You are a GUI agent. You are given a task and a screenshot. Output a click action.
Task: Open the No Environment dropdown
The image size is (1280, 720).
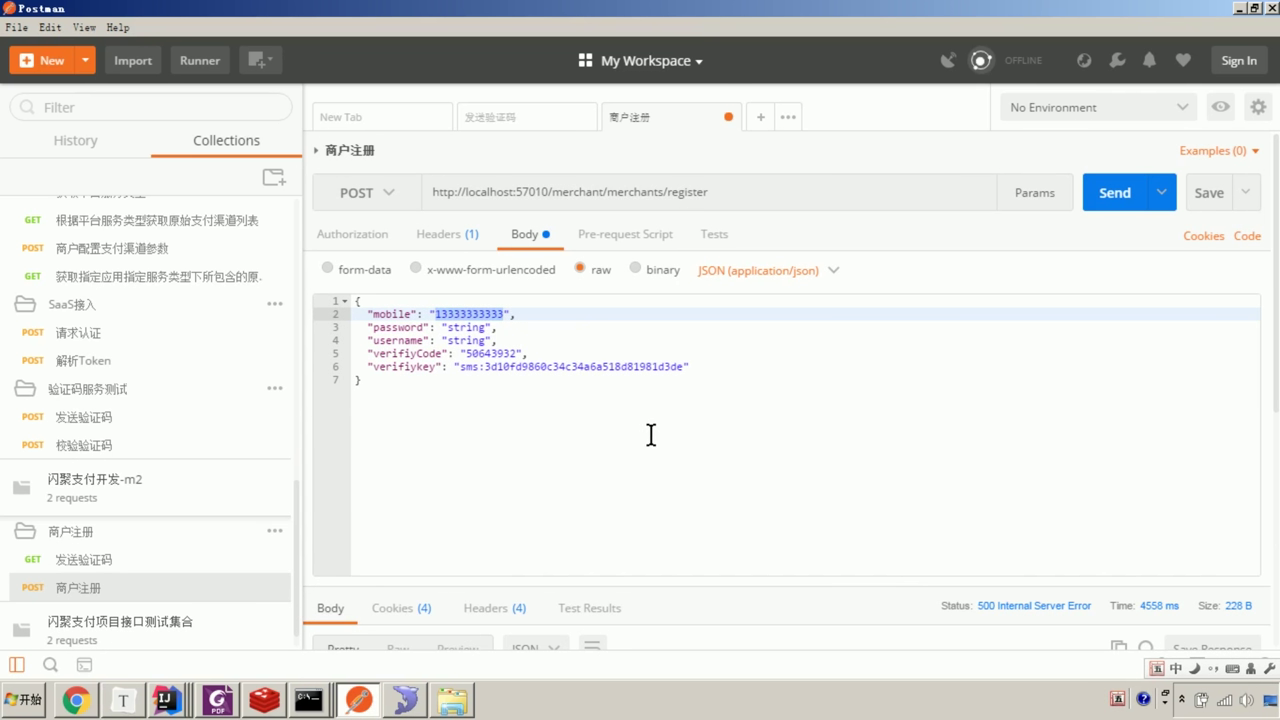[1097, 107]
